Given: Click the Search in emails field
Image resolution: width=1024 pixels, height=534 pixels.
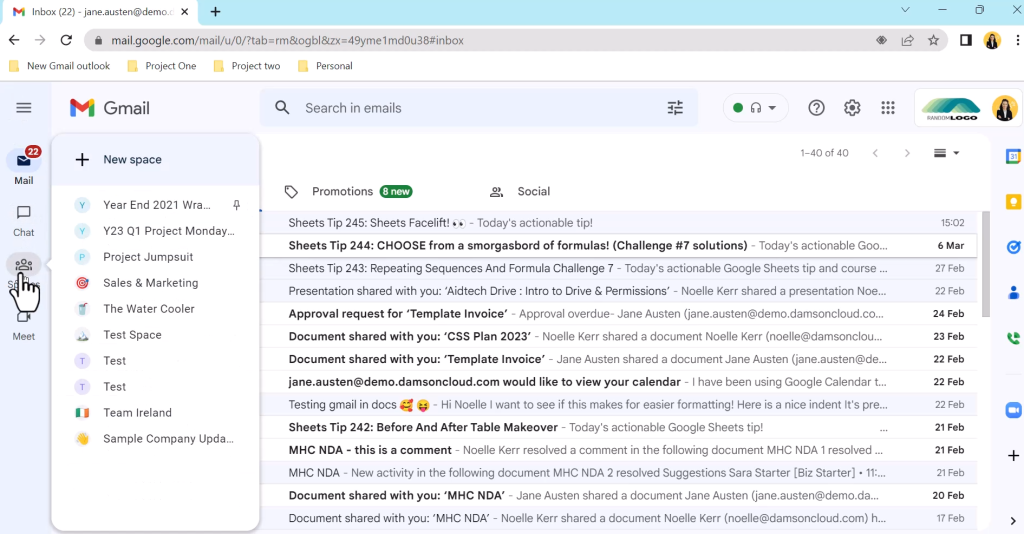Looking at the screenshot, I should click(480, 108).
